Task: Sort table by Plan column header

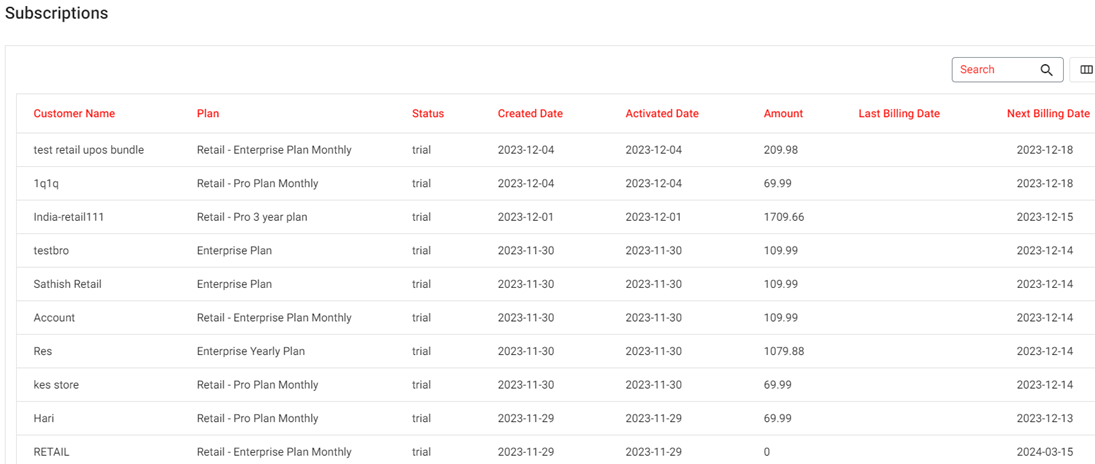Action: tap(208, 114)
